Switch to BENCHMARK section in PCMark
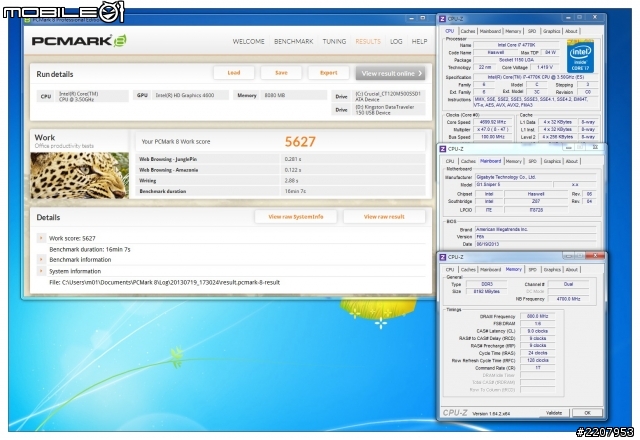The height and width of the screenshot is (440, 640). coord(293,41)
